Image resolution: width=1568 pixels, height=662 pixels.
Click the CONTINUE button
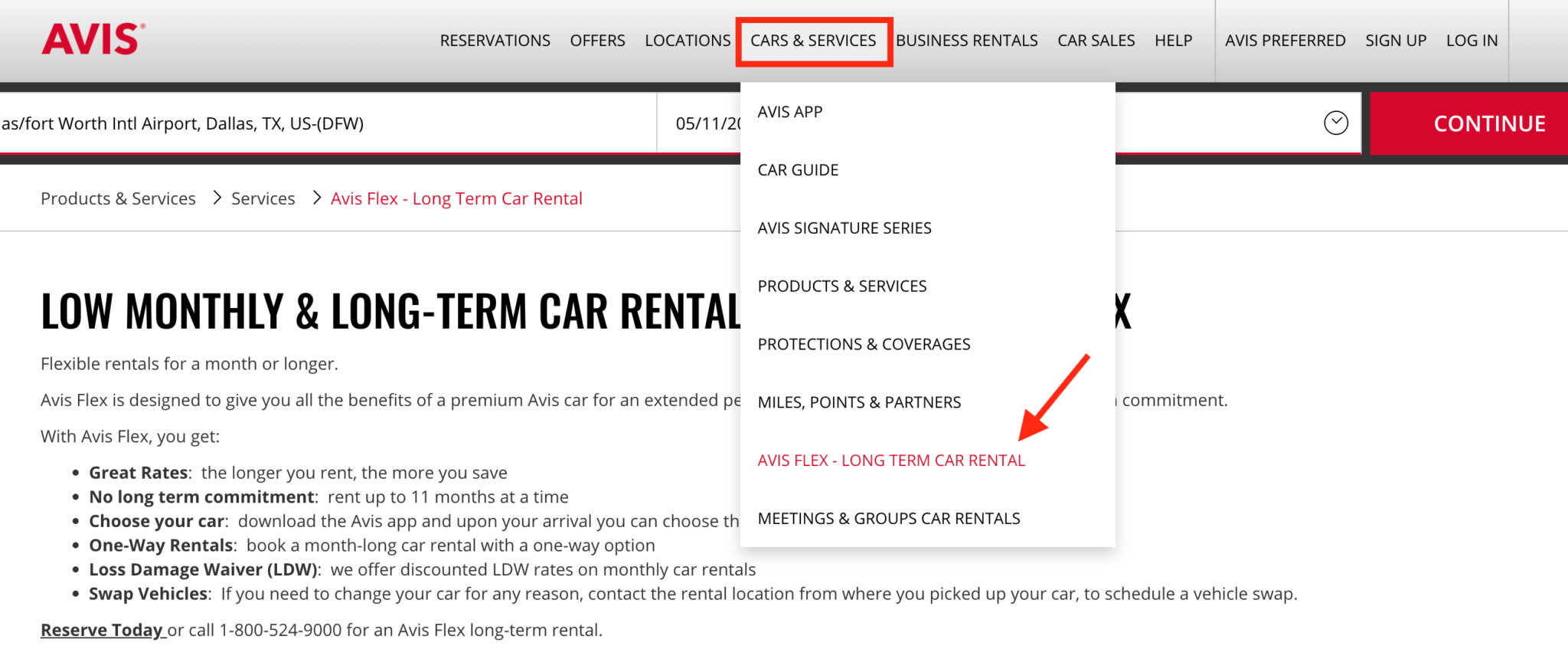tap(1488, 123)
